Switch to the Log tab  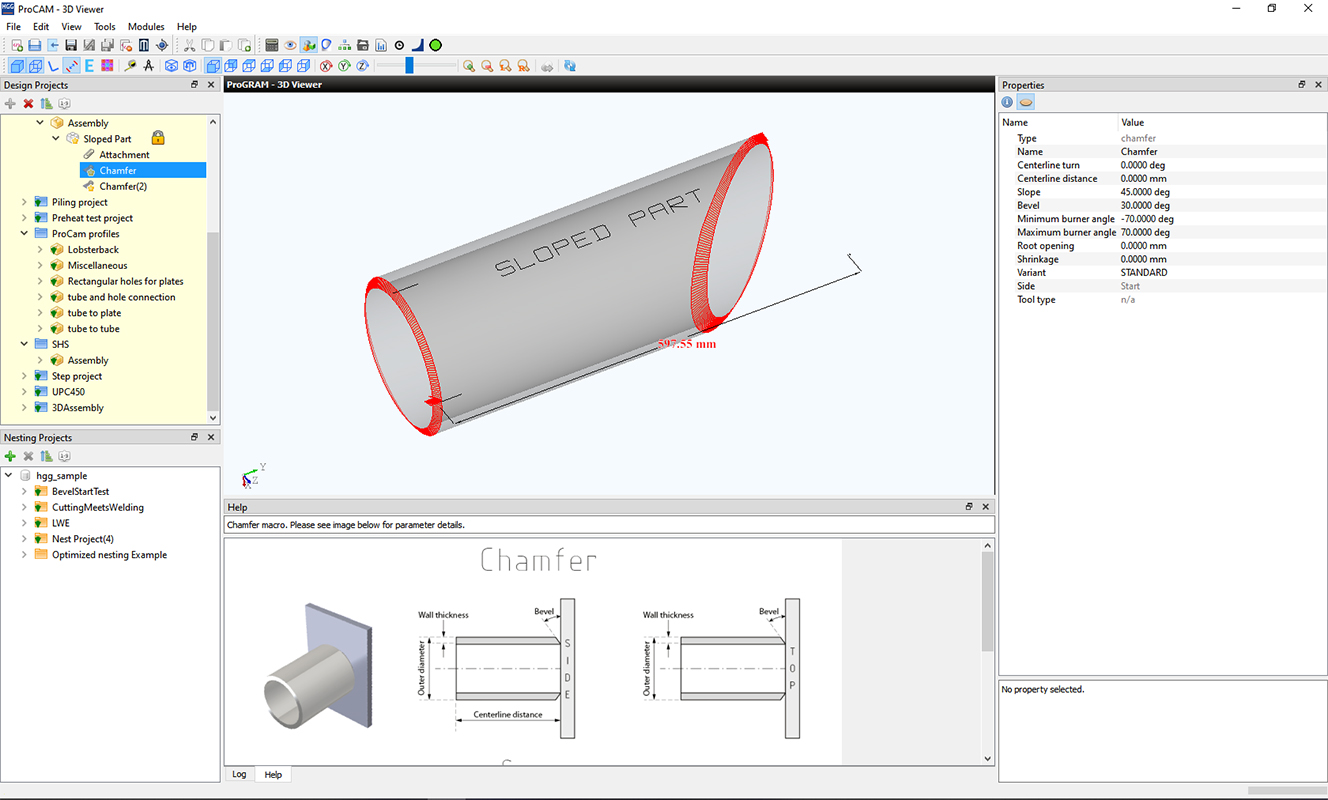(239, 774)
